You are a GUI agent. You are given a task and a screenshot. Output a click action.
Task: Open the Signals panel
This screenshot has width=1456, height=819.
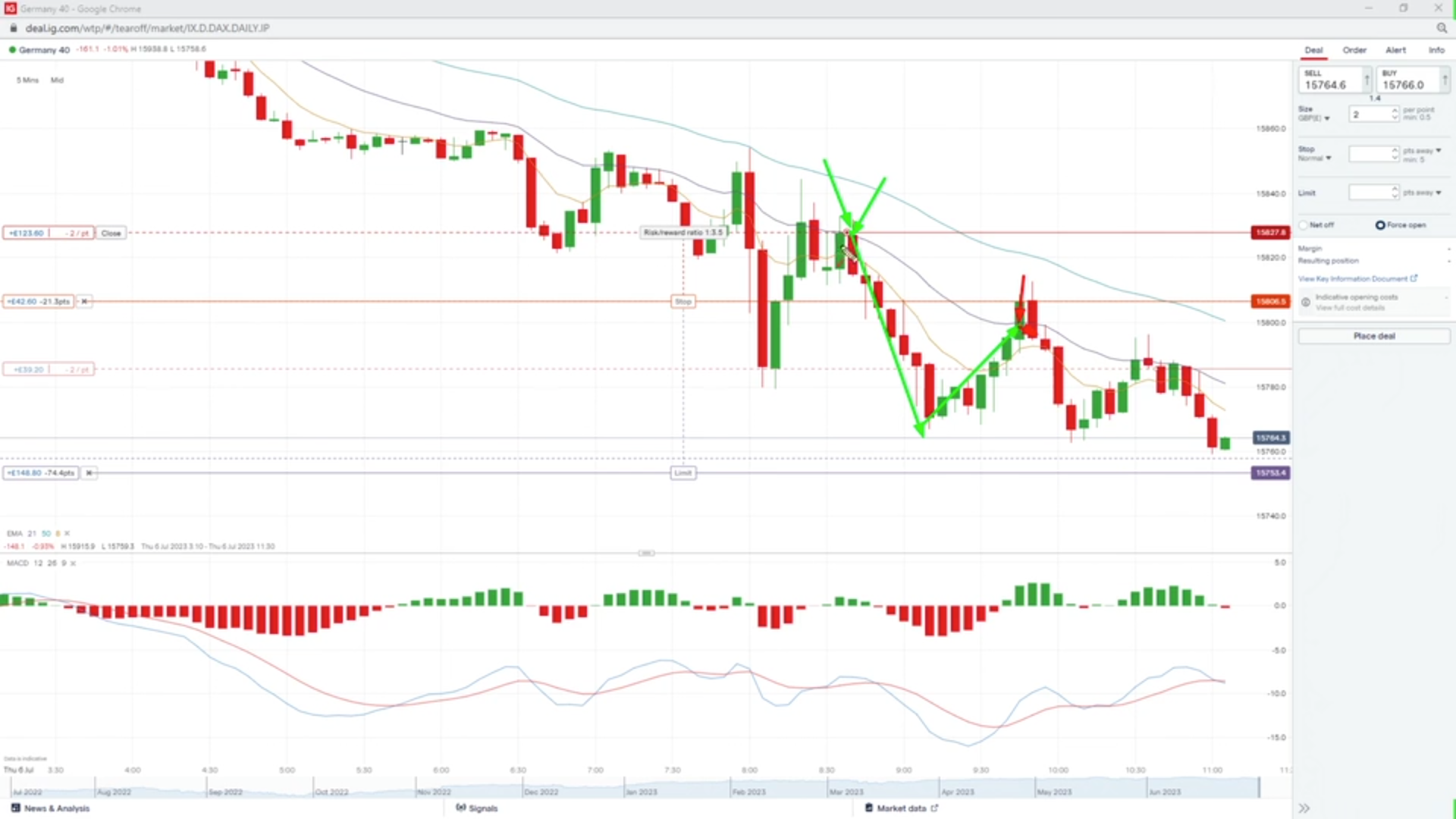click(477, 808)
